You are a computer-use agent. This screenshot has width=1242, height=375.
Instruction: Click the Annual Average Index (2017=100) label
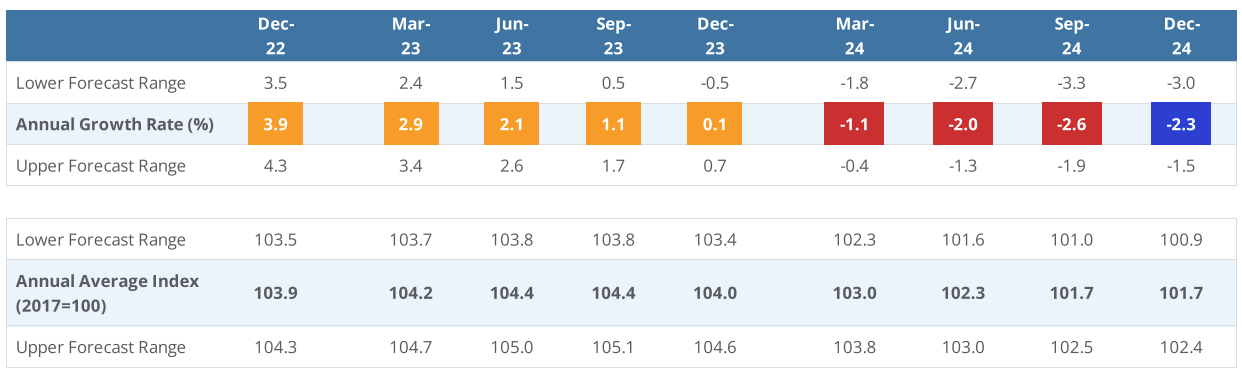(x=107, y=293)
